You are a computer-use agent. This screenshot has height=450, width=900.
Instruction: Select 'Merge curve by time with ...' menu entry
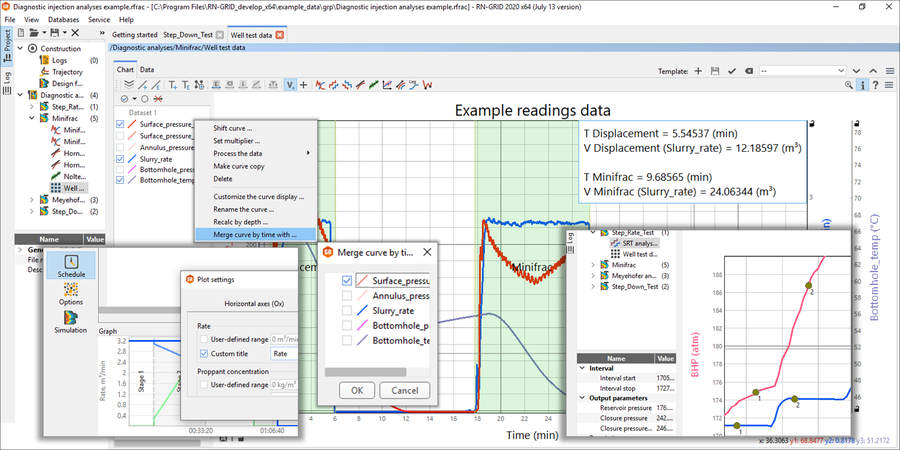pyautogui.click(x=256, y=234)
